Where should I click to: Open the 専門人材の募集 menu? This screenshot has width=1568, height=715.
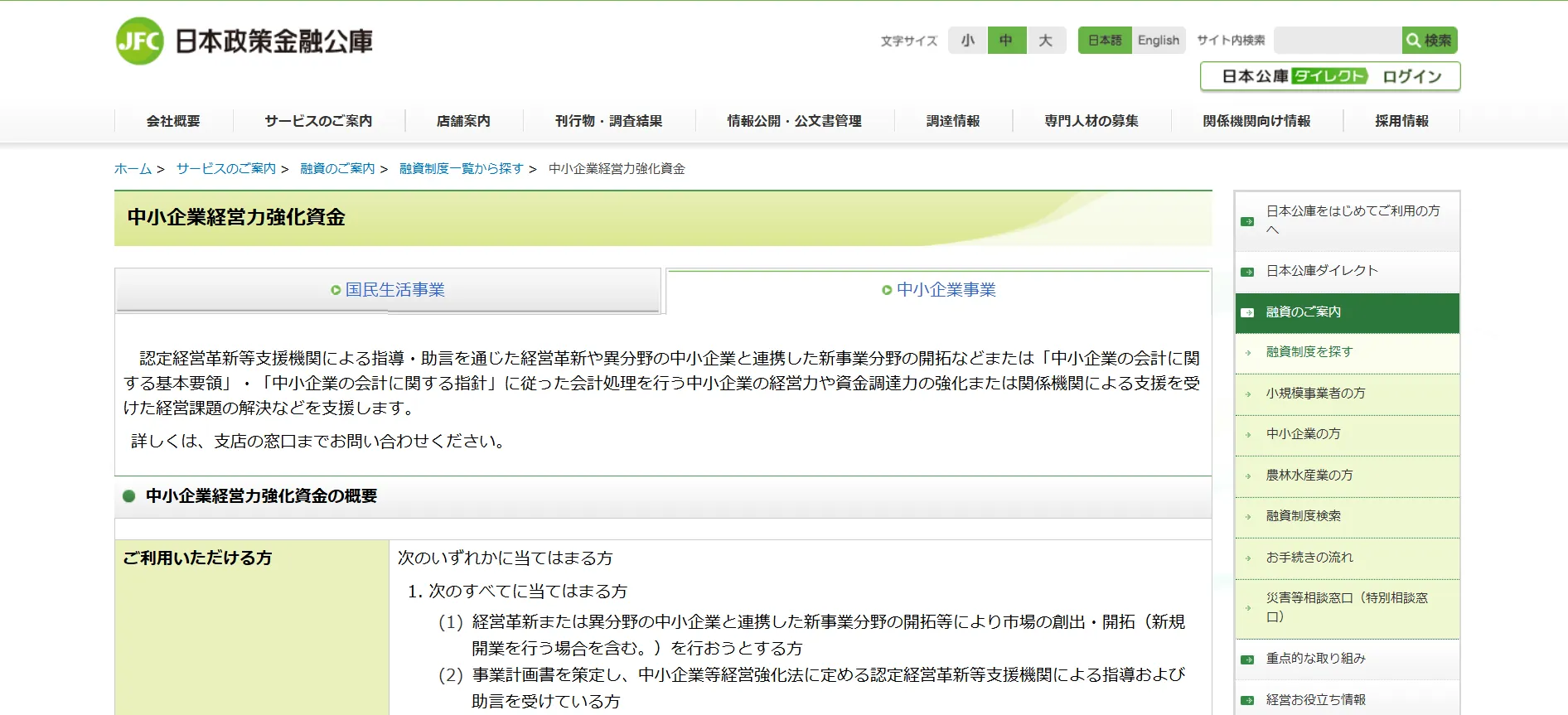(1091, 121)
